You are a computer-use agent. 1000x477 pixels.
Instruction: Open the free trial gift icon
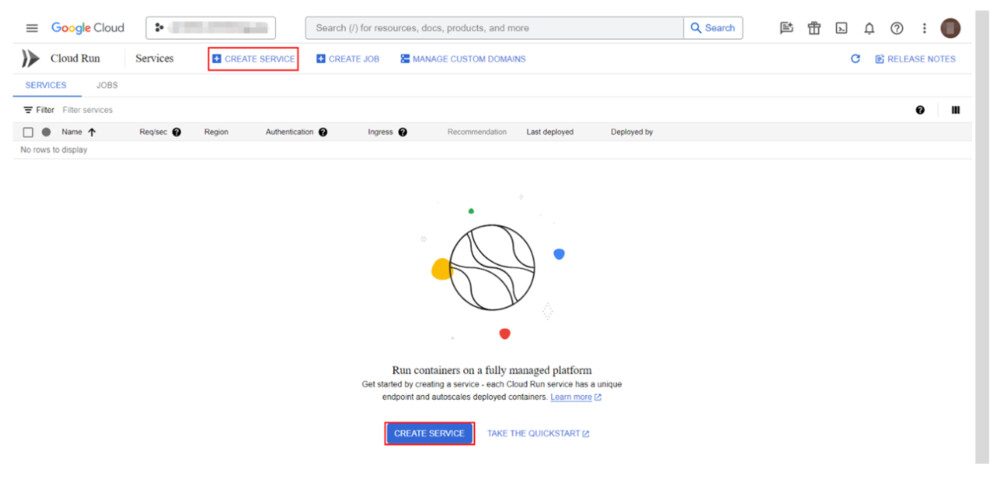pos(814,28)
